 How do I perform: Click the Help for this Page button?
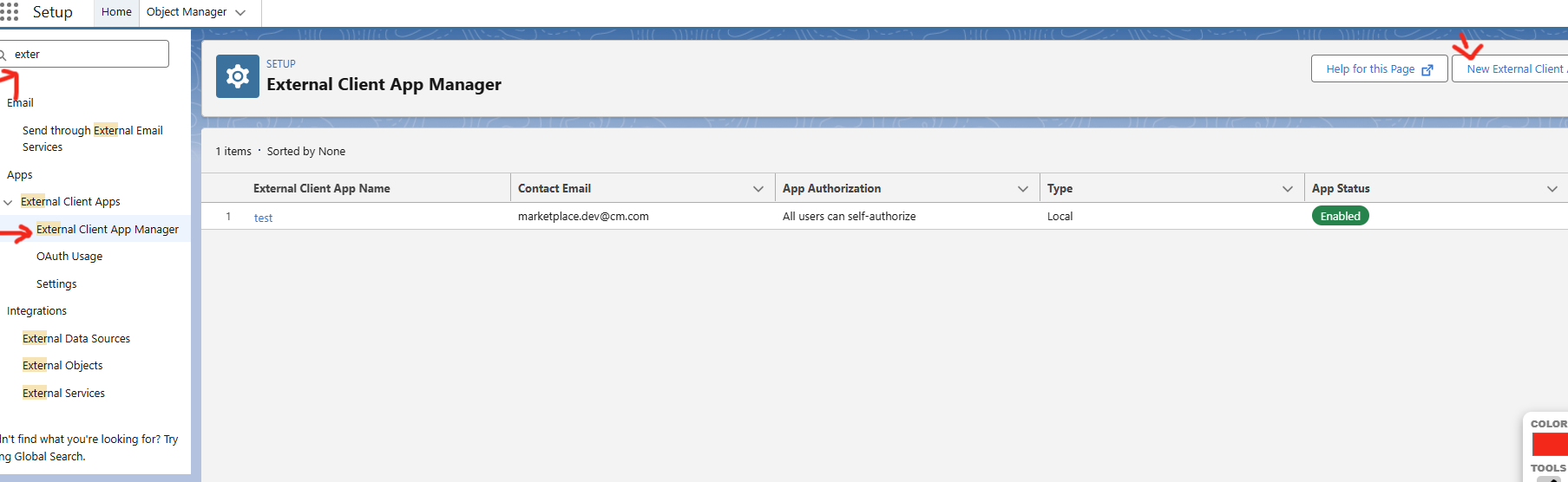click(1379, 69)
